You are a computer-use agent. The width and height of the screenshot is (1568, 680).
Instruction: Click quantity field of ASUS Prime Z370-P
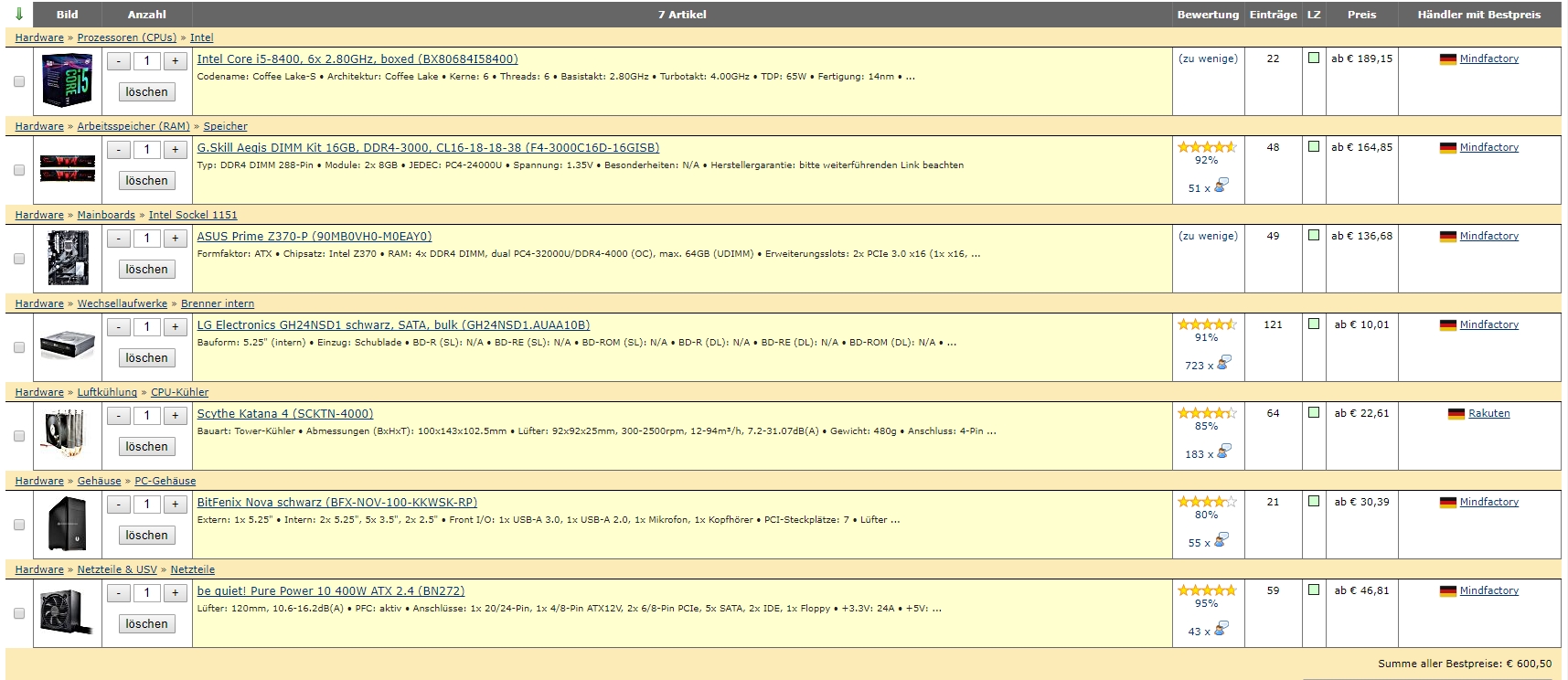pyautogui.click(x=147, y=239)
